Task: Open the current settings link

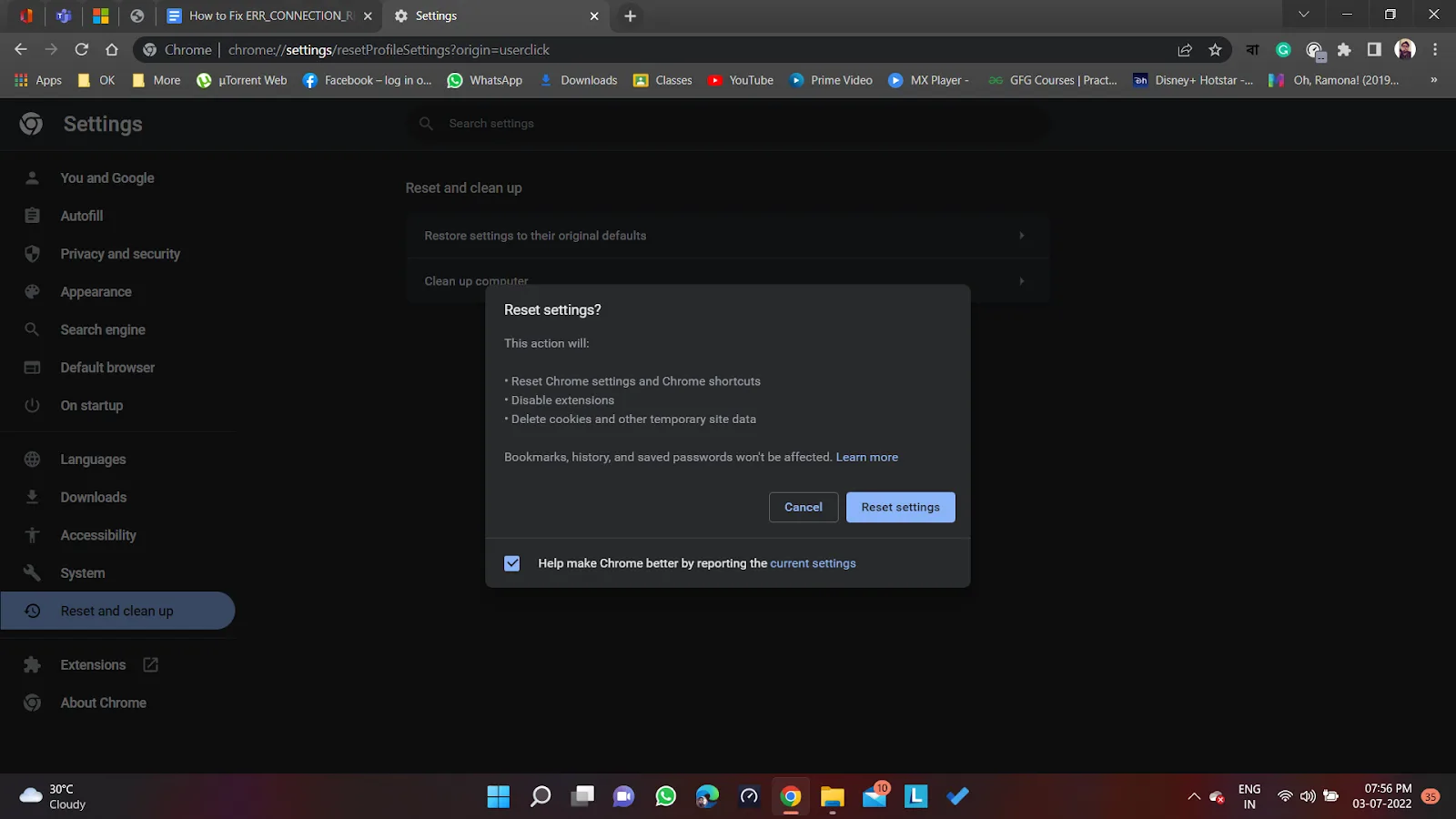Action: point(813,563)
